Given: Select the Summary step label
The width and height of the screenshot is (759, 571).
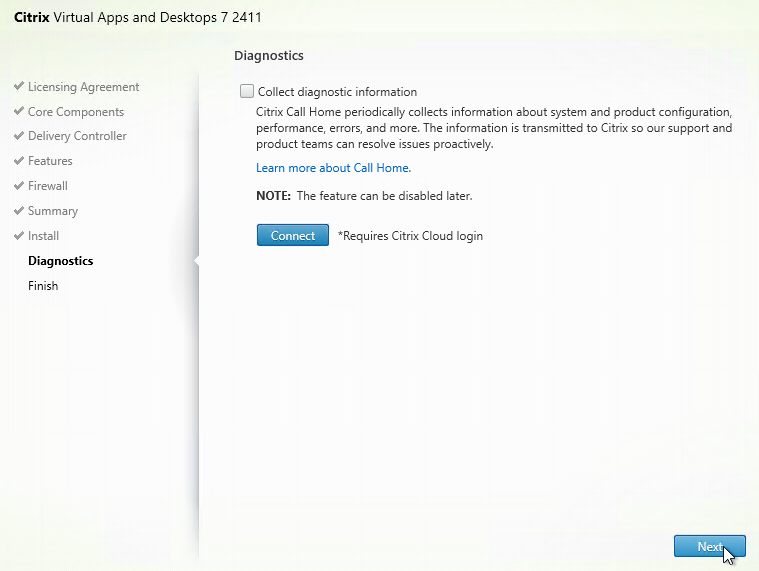Looking at the screenshot, I should click(x=53, y=211).
